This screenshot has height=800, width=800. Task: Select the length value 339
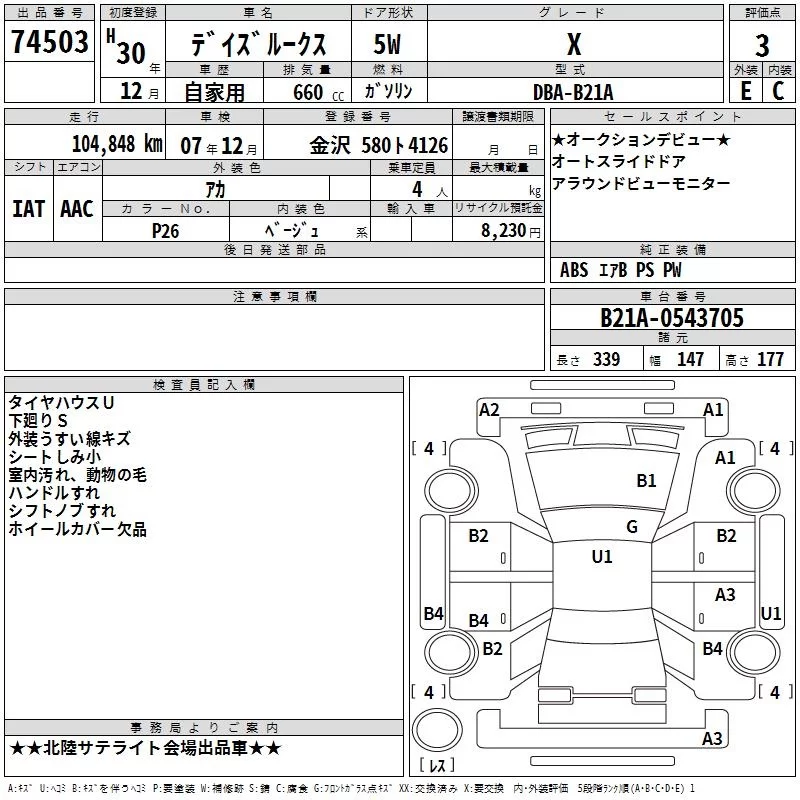pyautogui.click(x=606, y=359)
